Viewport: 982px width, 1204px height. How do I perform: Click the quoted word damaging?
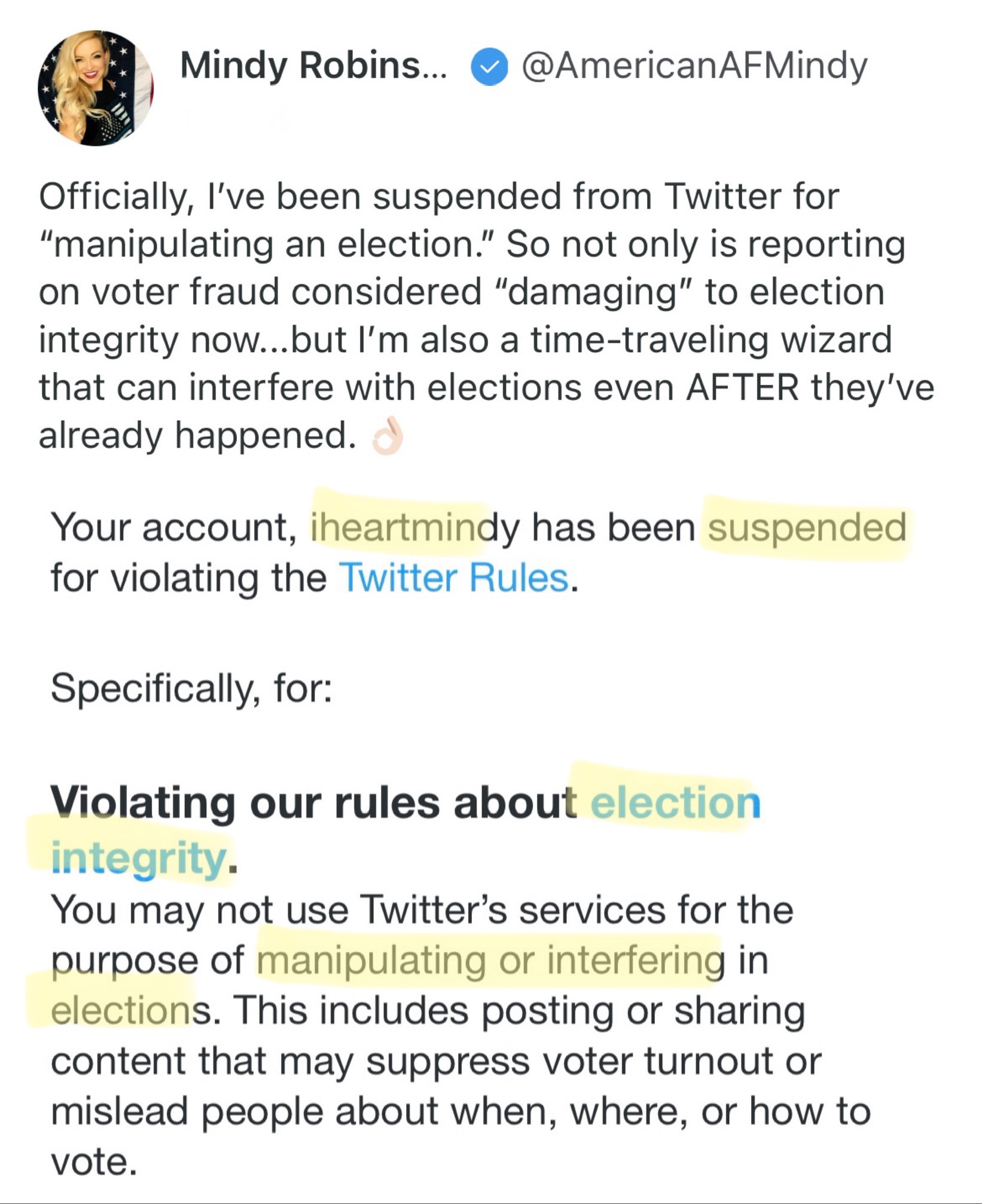(593, 292)
